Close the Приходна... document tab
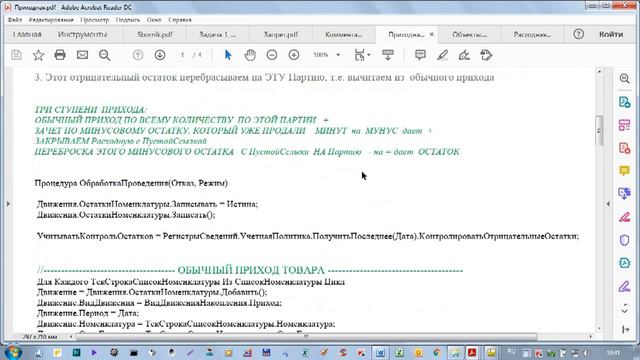Screen dimensions: 640x360 432,34
